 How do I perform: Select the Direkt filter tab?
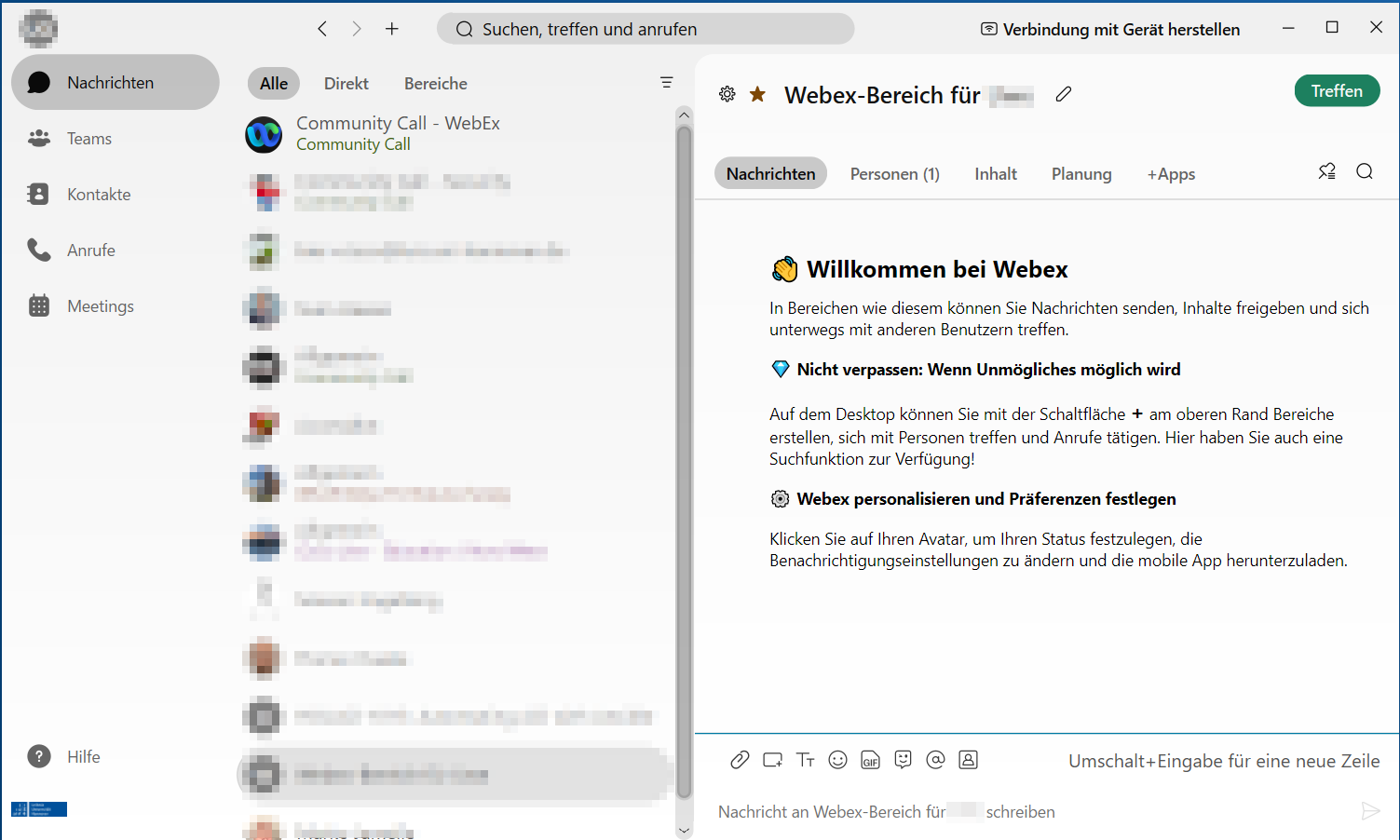pos(347,84)
